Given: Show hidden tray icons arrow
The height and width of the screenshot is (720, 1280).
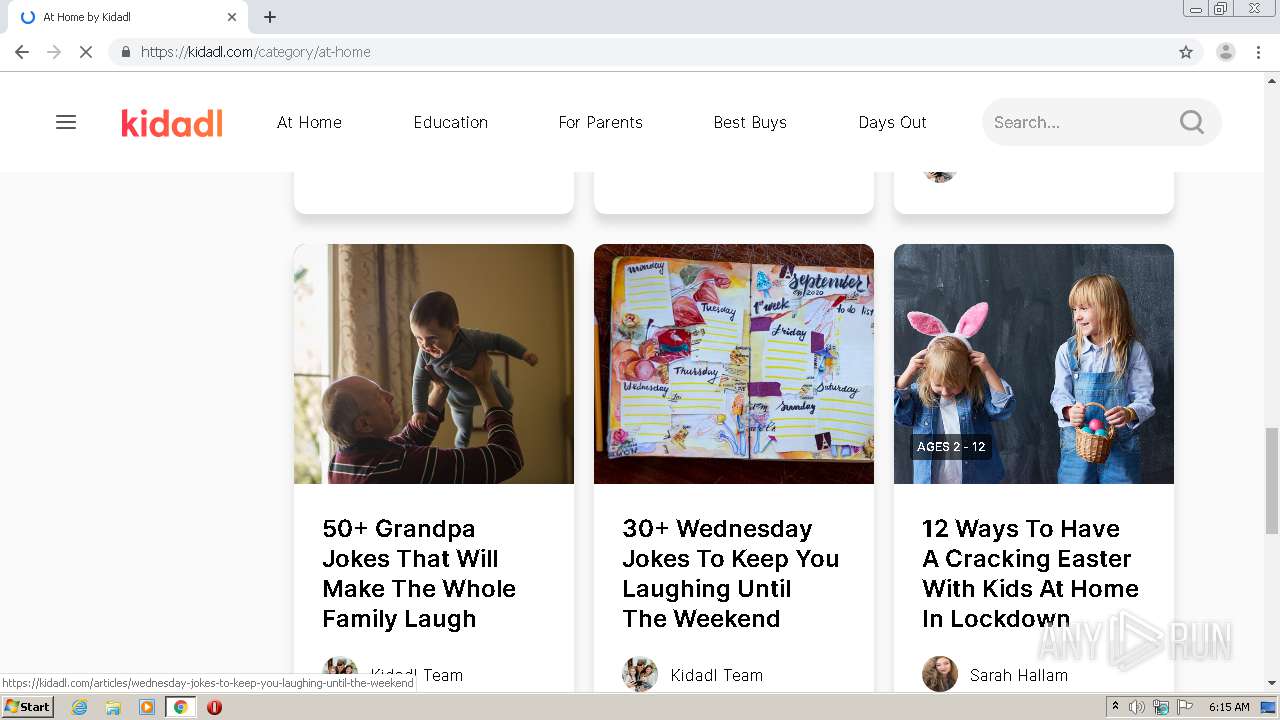Looking at the screenshot, I should (x=1115, y=707).
